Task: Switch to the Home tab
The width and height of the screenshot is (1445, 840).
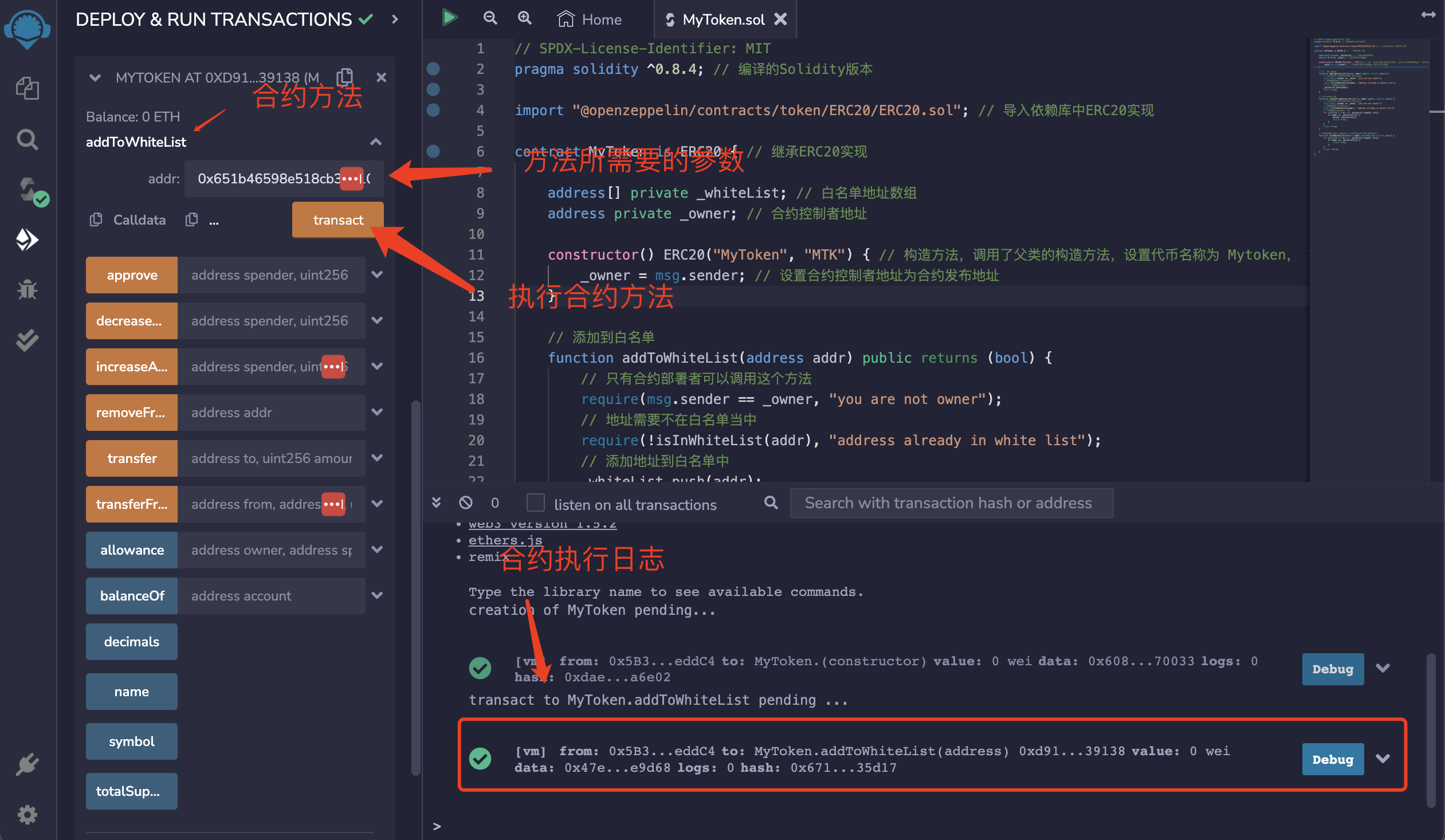Action: pyautogui.click(x=590, y=19)
